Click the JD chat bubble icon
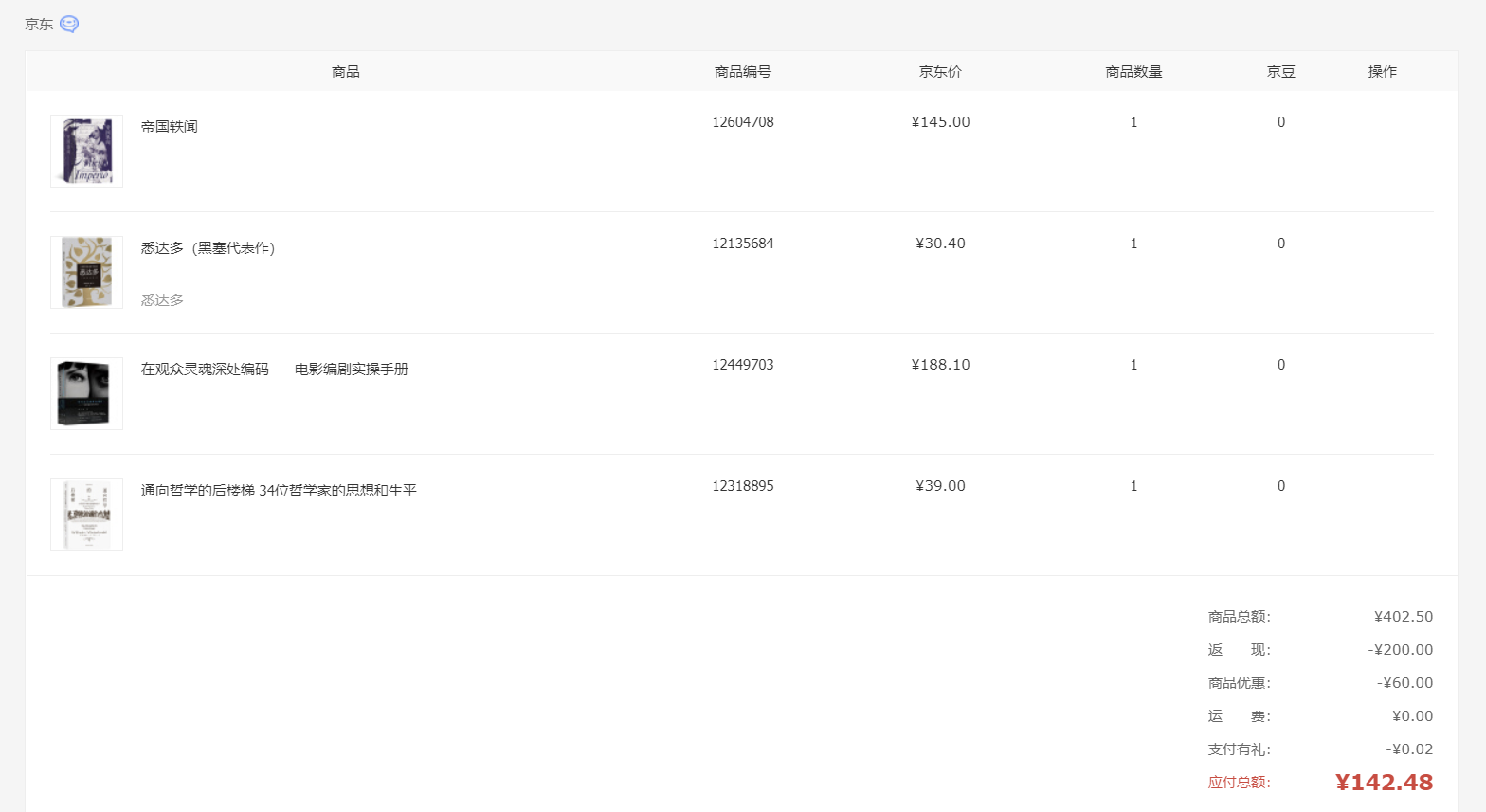The image size is (1486, 812). point(69,25)
